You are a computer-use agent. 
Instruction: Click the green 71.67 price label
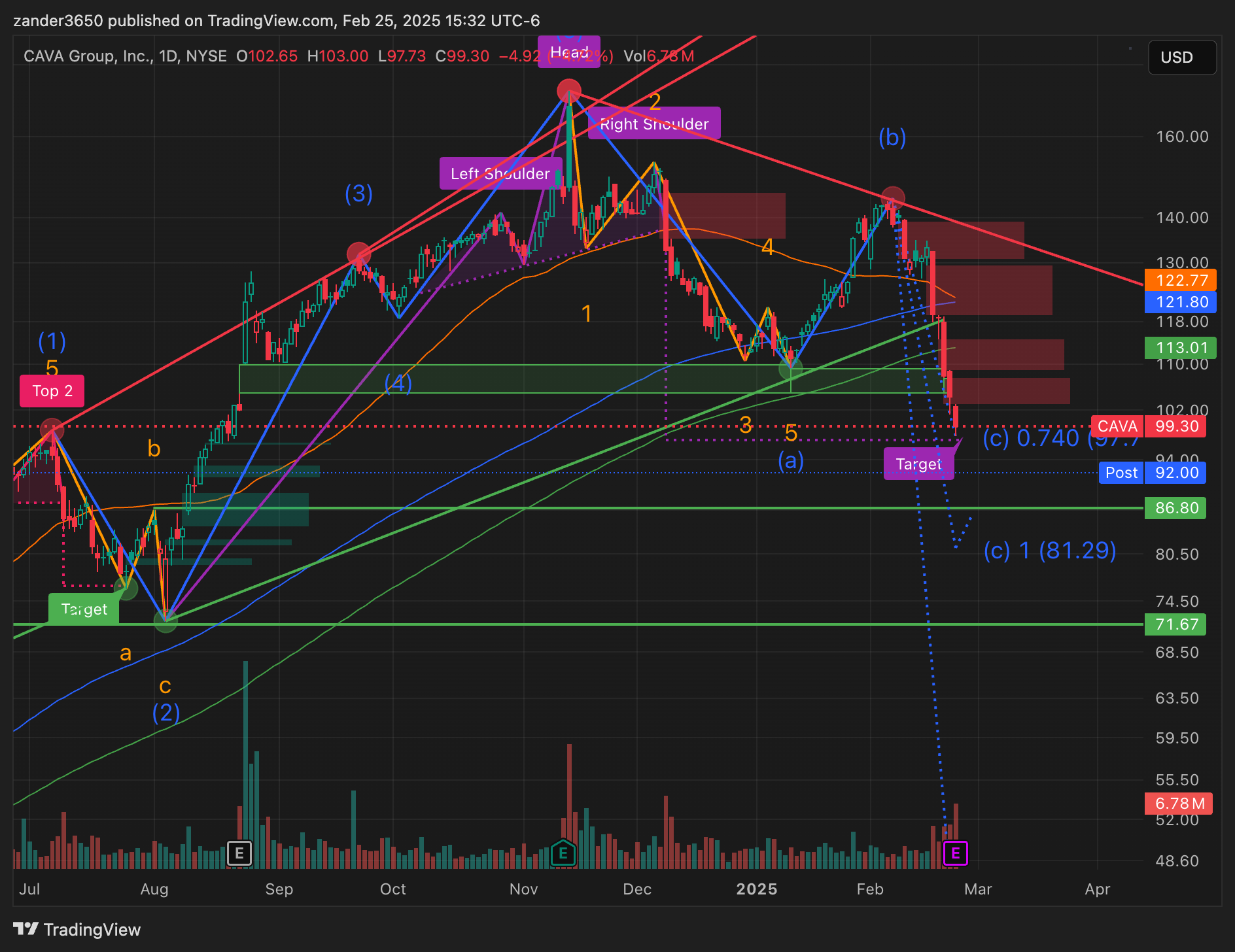click(x=1175, y=624)
